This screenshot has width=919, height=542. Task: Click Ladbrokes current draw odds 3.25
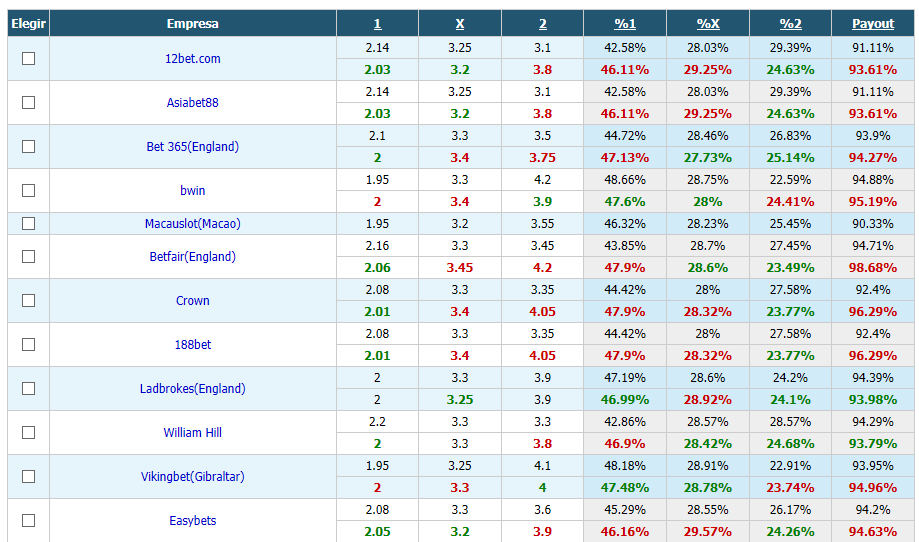460,400
